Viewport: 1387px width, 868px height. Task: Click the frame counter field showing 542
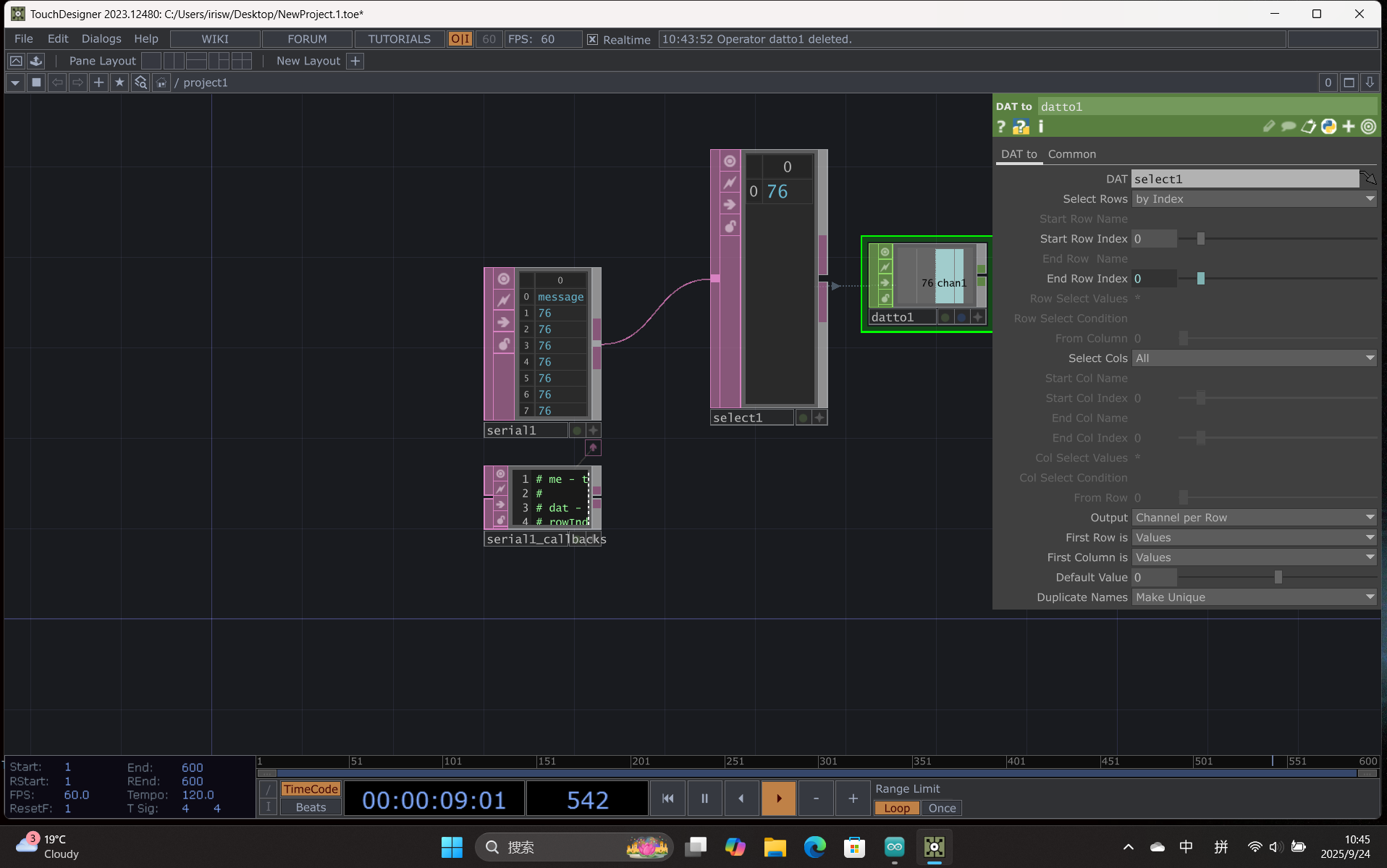pos(586,799)
